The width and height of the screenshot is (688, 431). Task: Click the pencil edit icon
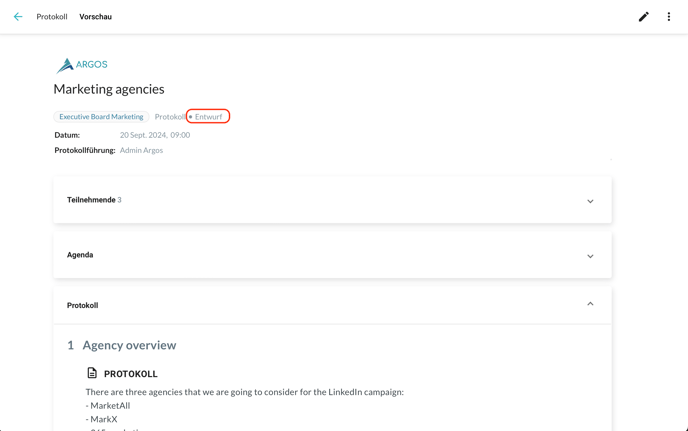643,17
